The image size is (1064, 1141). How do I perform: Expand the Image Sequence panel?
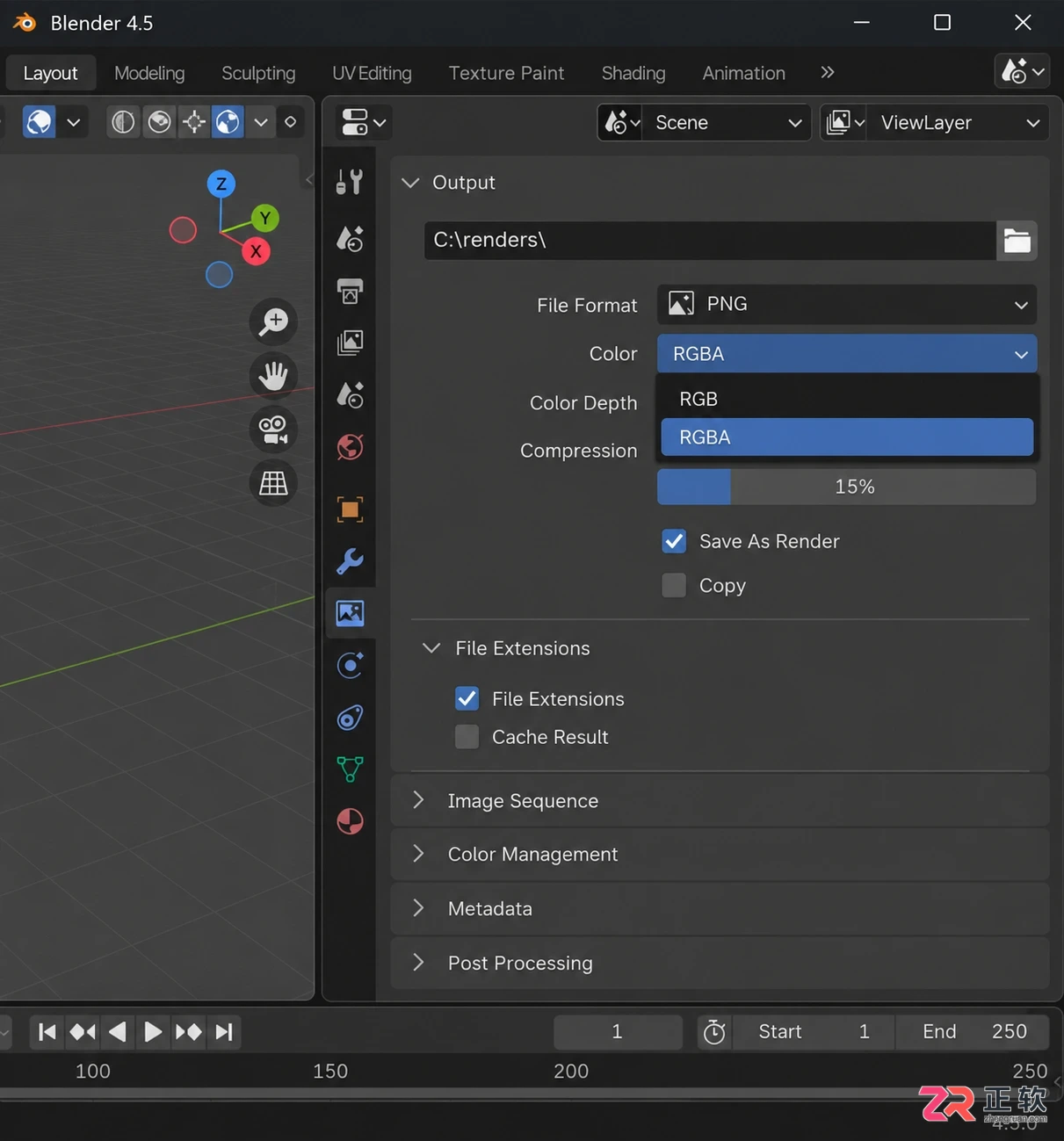point(419,800)
